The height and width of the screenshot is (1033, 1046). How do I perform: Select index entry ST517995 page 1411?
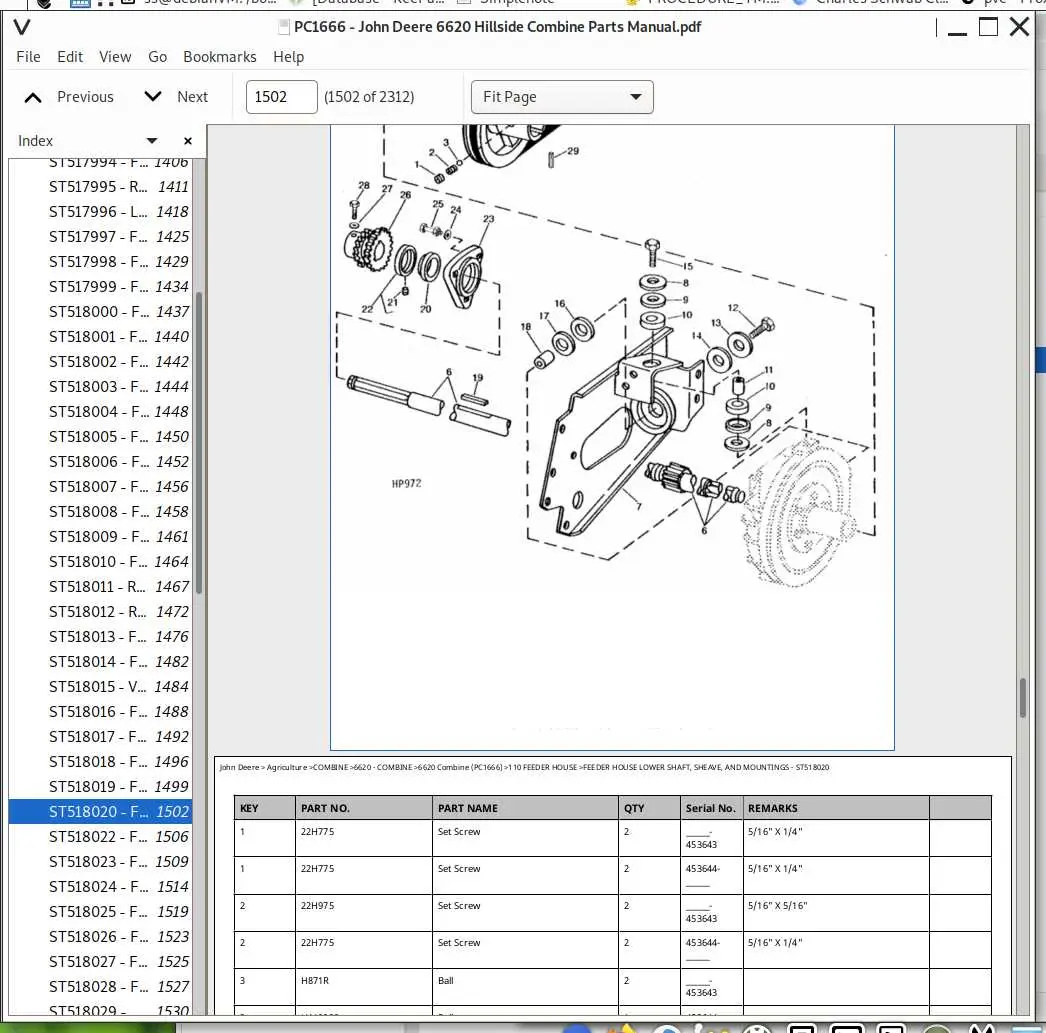(100, 187)
